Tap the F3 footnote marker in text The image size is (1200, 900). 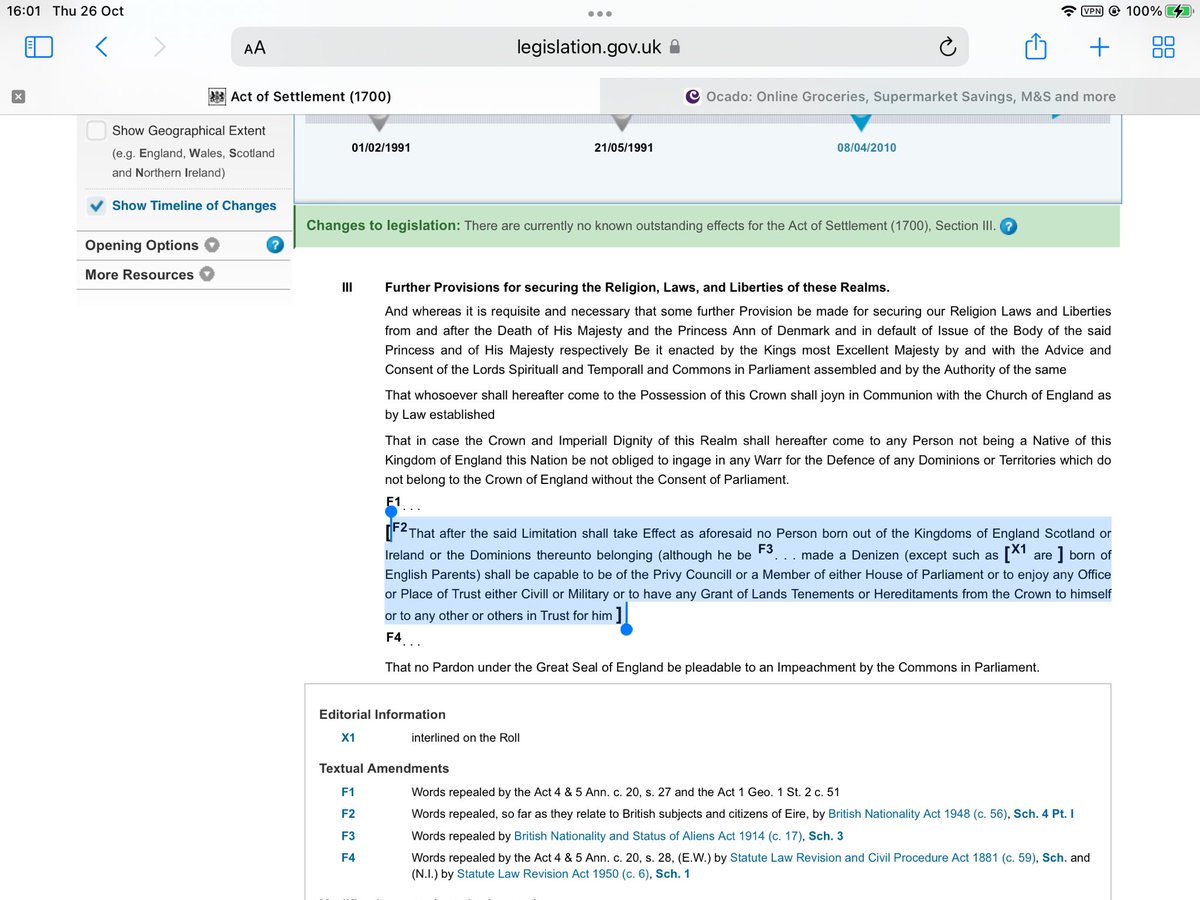(766, 550)
